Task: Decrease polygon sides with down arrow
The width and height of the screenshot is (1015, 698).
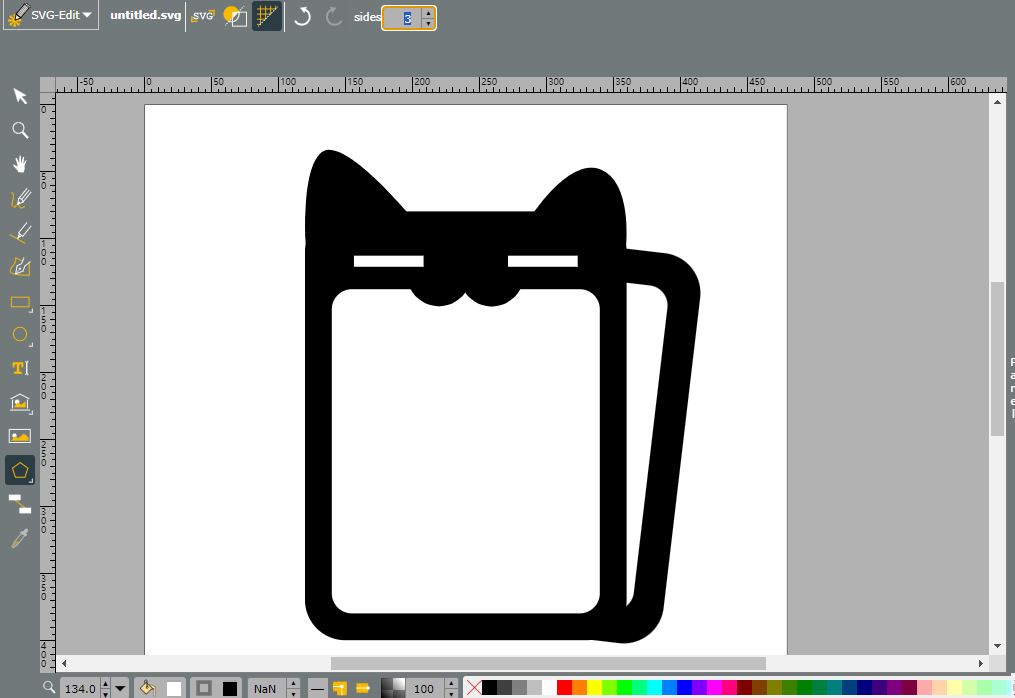Action: [428, 23]
